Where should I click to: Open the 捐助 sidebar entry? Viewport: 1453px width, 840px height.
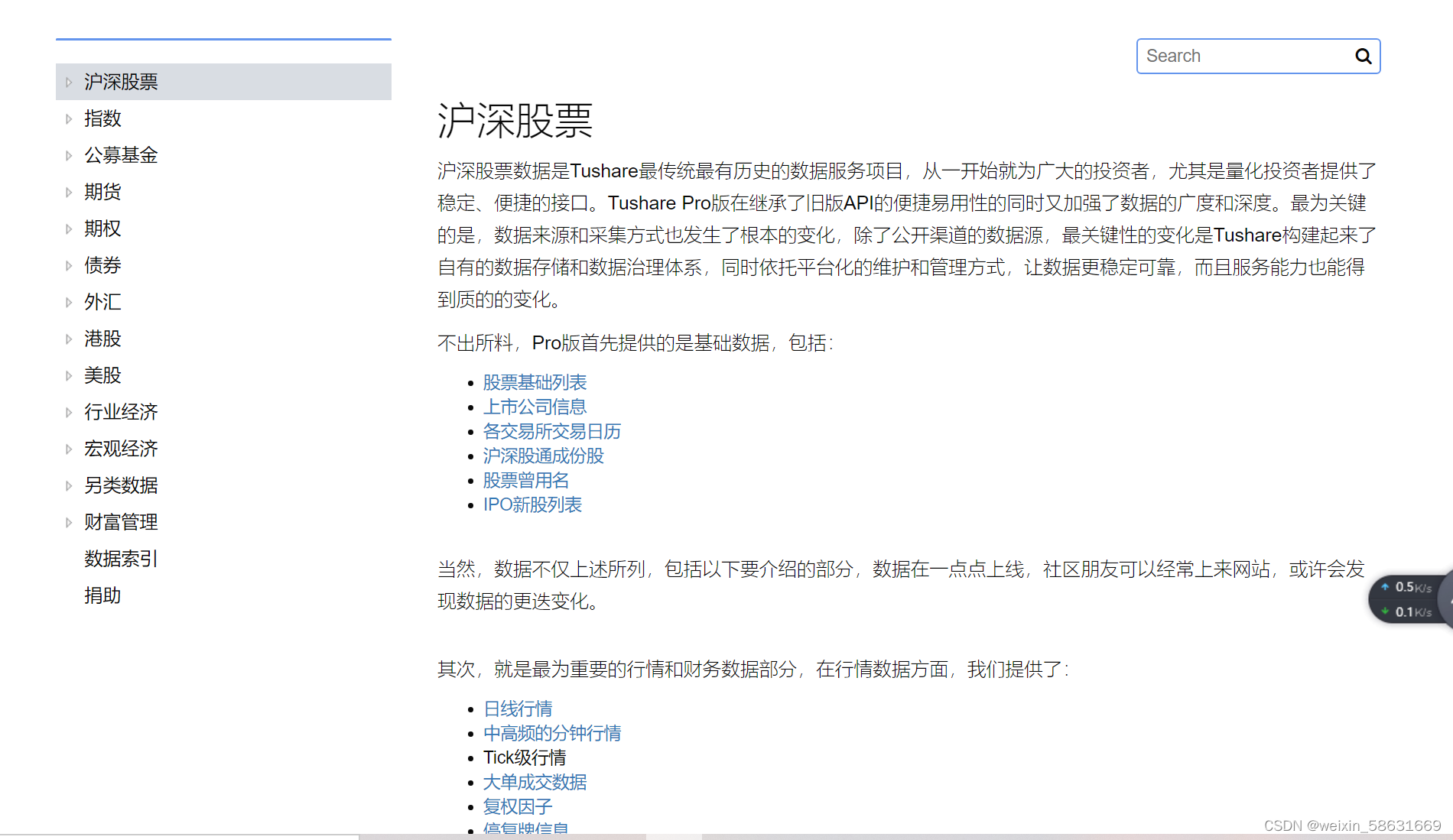pyautogui.click(x=102, y=595)
